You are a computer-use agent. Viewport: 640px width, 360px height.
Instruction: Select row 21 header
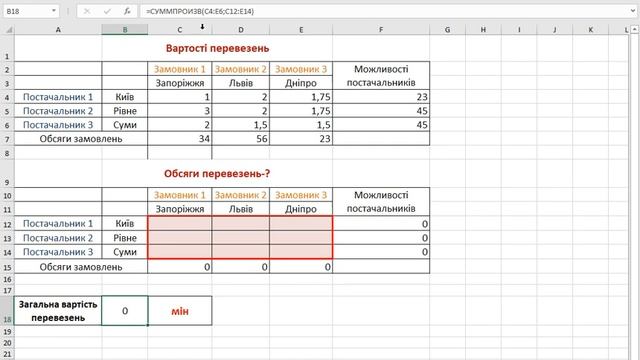pyautogui.click(x=7, y=354)
